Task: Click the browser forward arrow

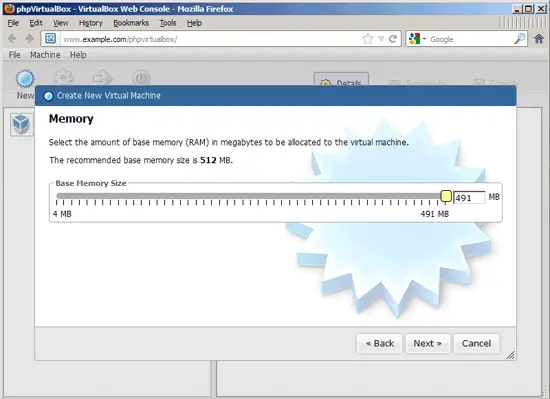Action: coord(29,39)
